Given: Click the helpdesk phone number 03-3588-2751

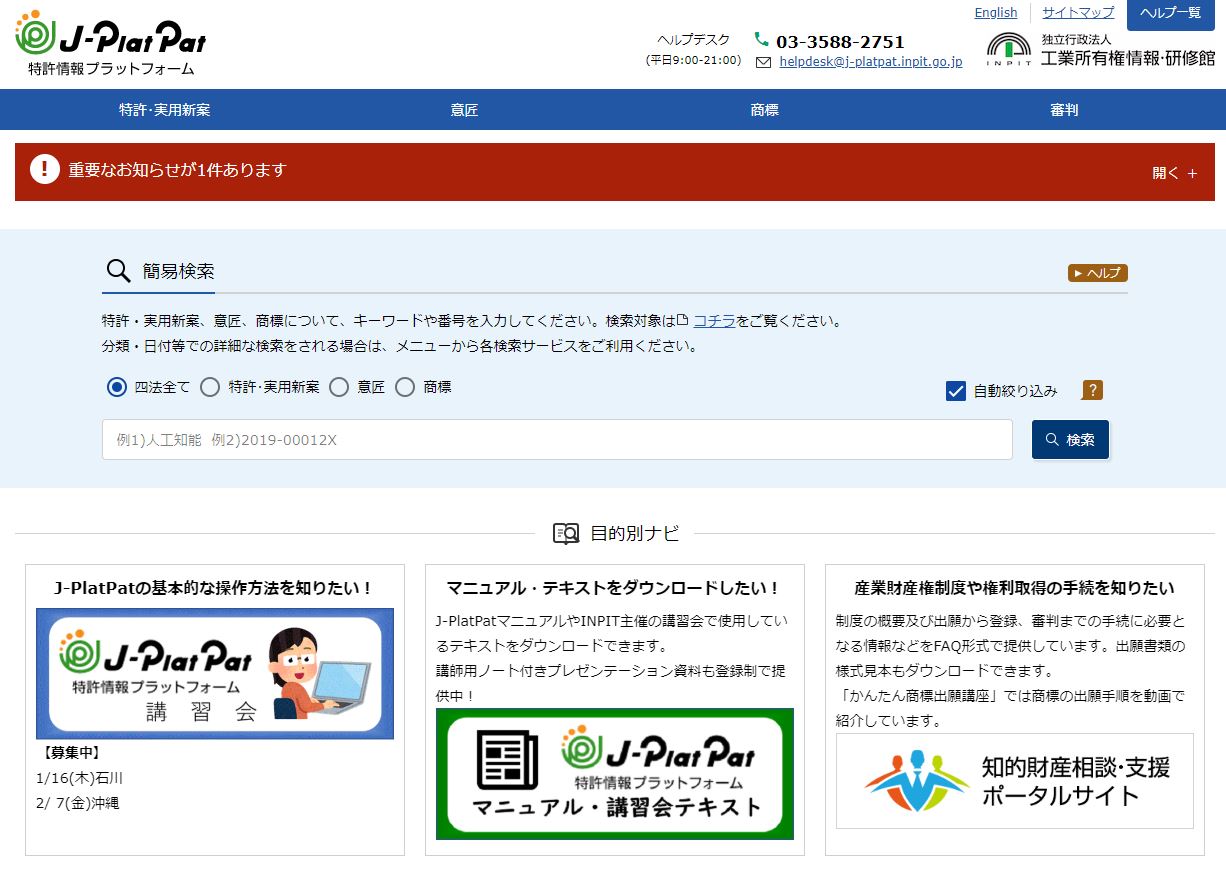Looking at the screenshot, I should click(840, 42).
